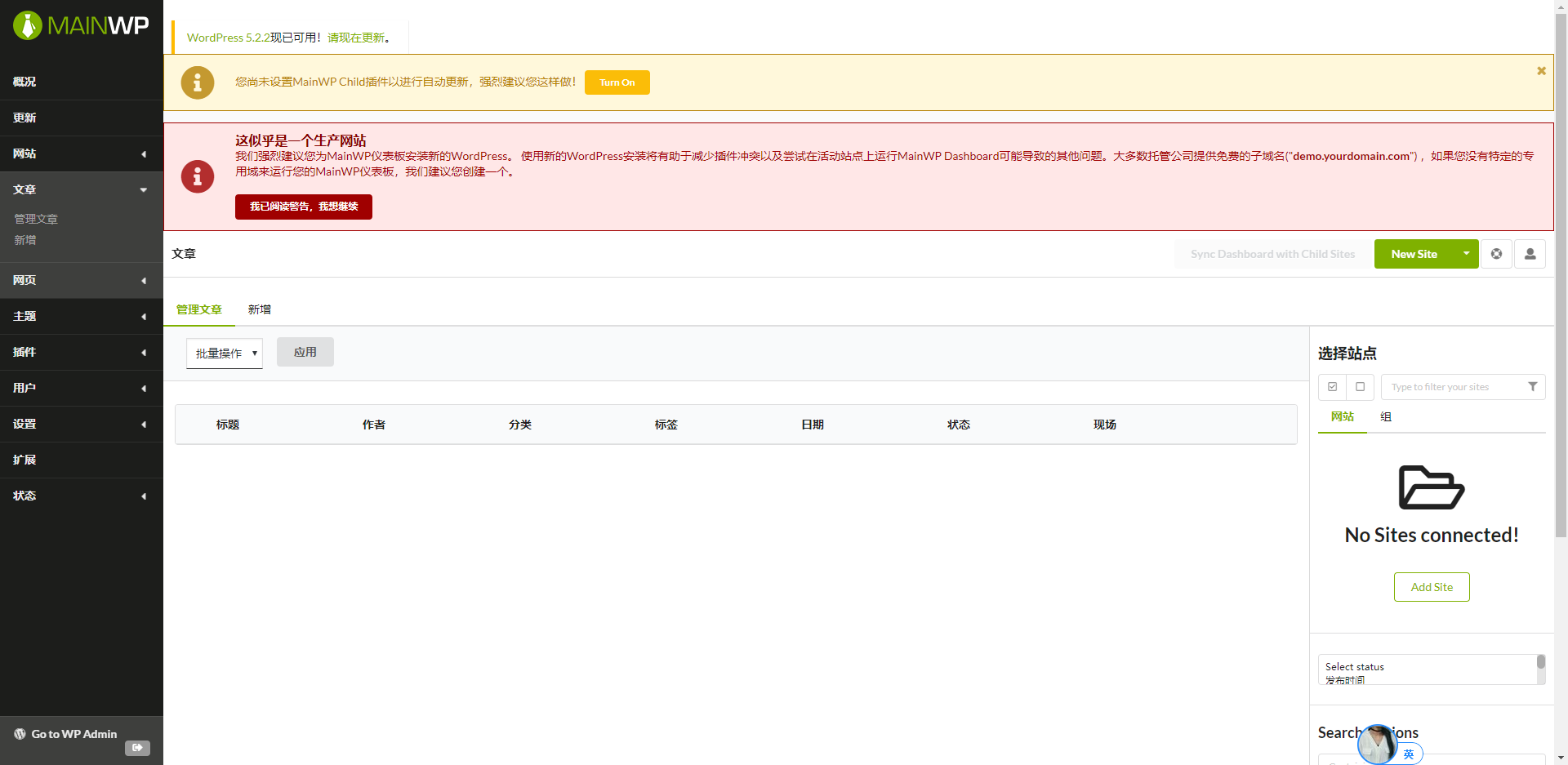Expand the 状态 sidebar menu arrow
The width and height of the screenshot is (1568, 765).
144,496
